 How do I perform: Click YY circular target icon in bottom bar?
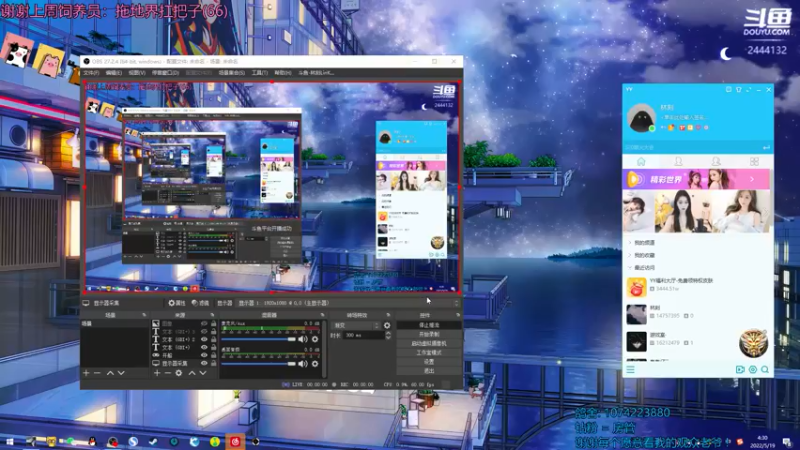pyautogui.click(x=753, y=369)
